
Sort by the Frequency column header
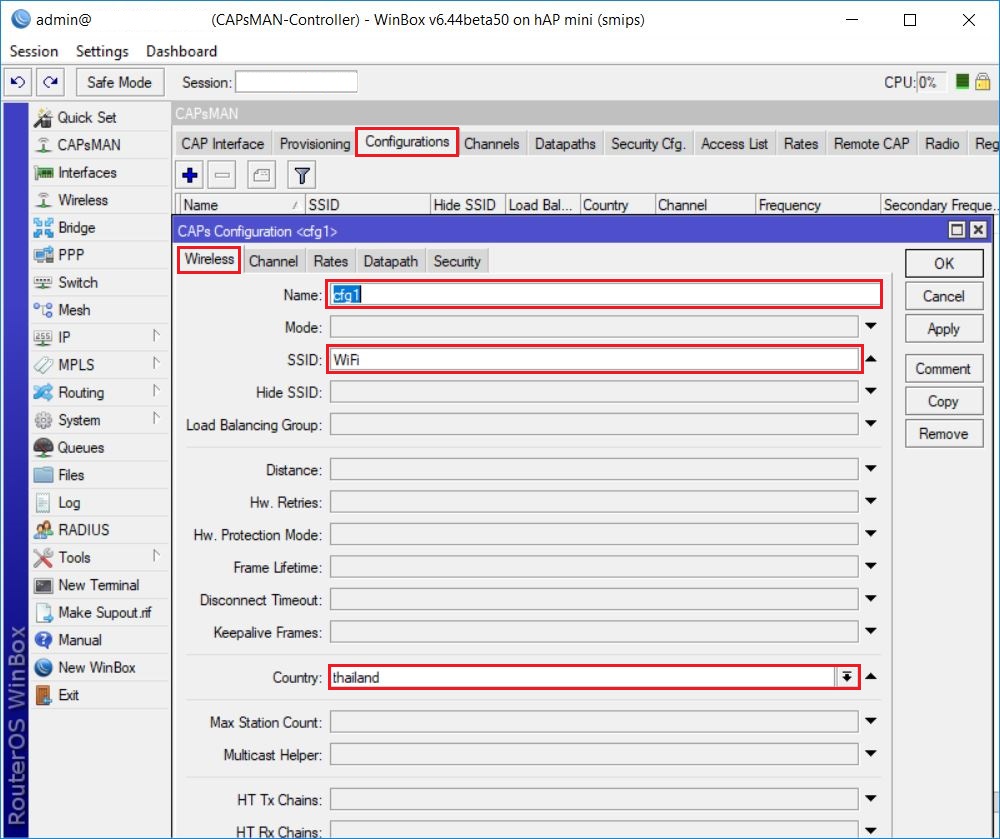[x=818, y=205]
